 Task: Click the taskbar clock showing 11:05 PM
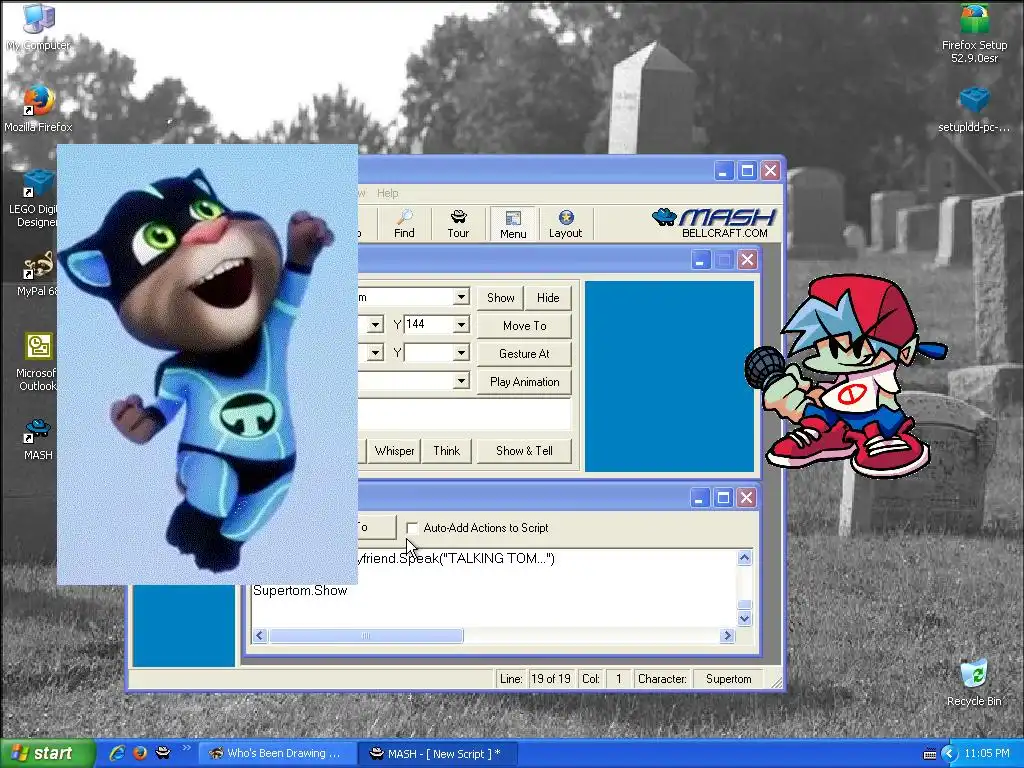[x=987, y=754]
